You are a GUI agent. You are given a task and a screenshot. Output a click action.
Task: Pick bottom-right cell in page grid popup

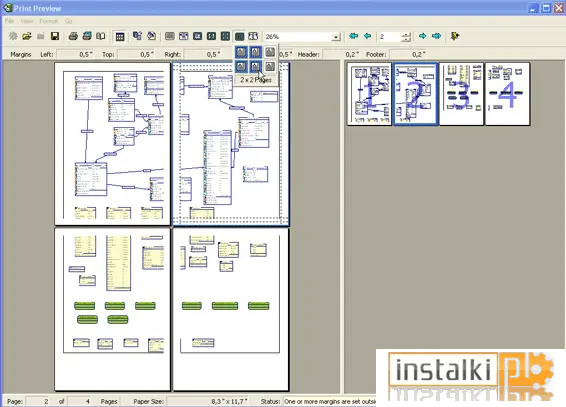point(270,66)
